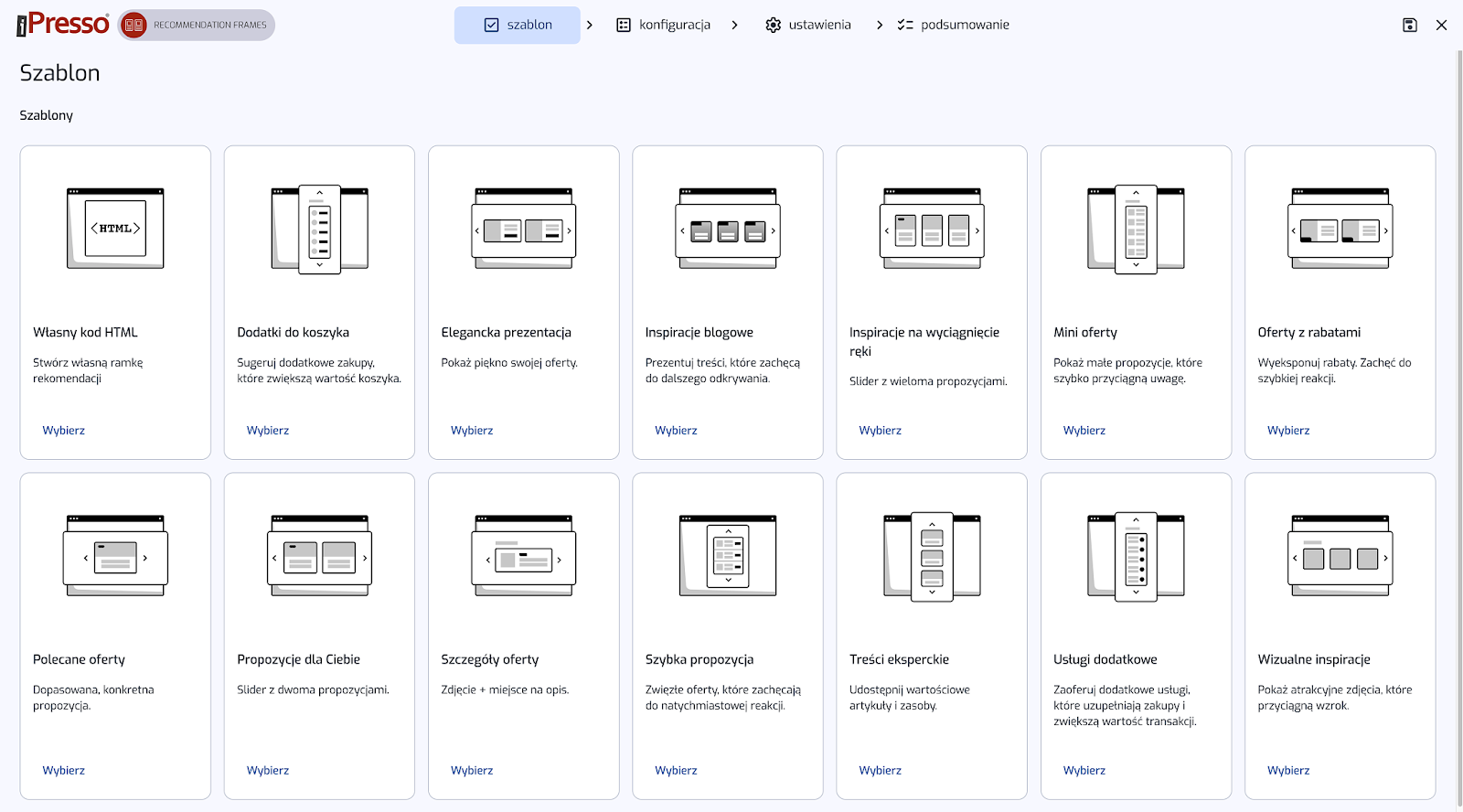Click the save icon in top bar
1463x812 pixels.
(x=1409, y=26)
